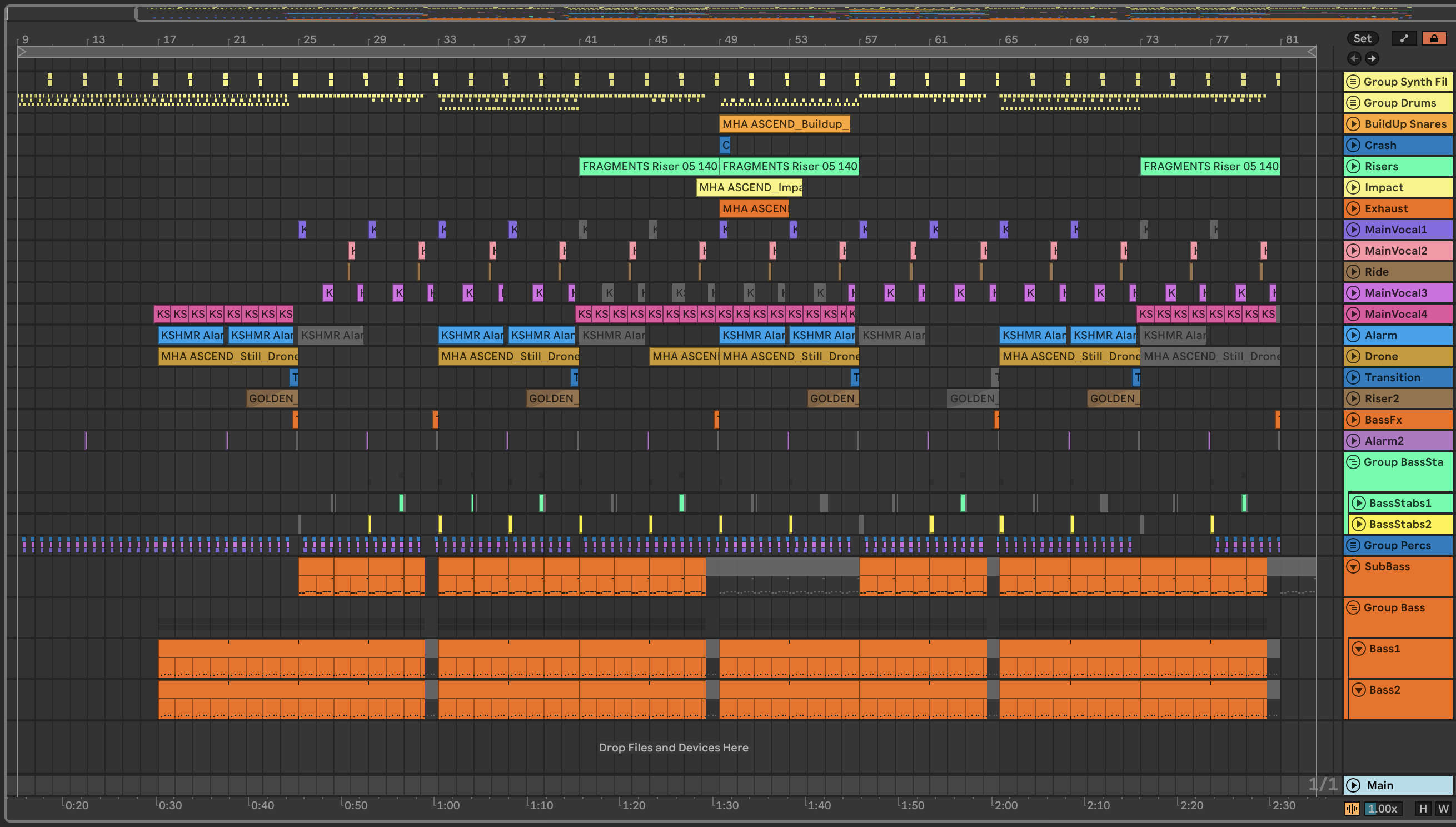Screen dimensions: 1456x827
Task: Jump to the next locator arrow
Action: 1372,58
